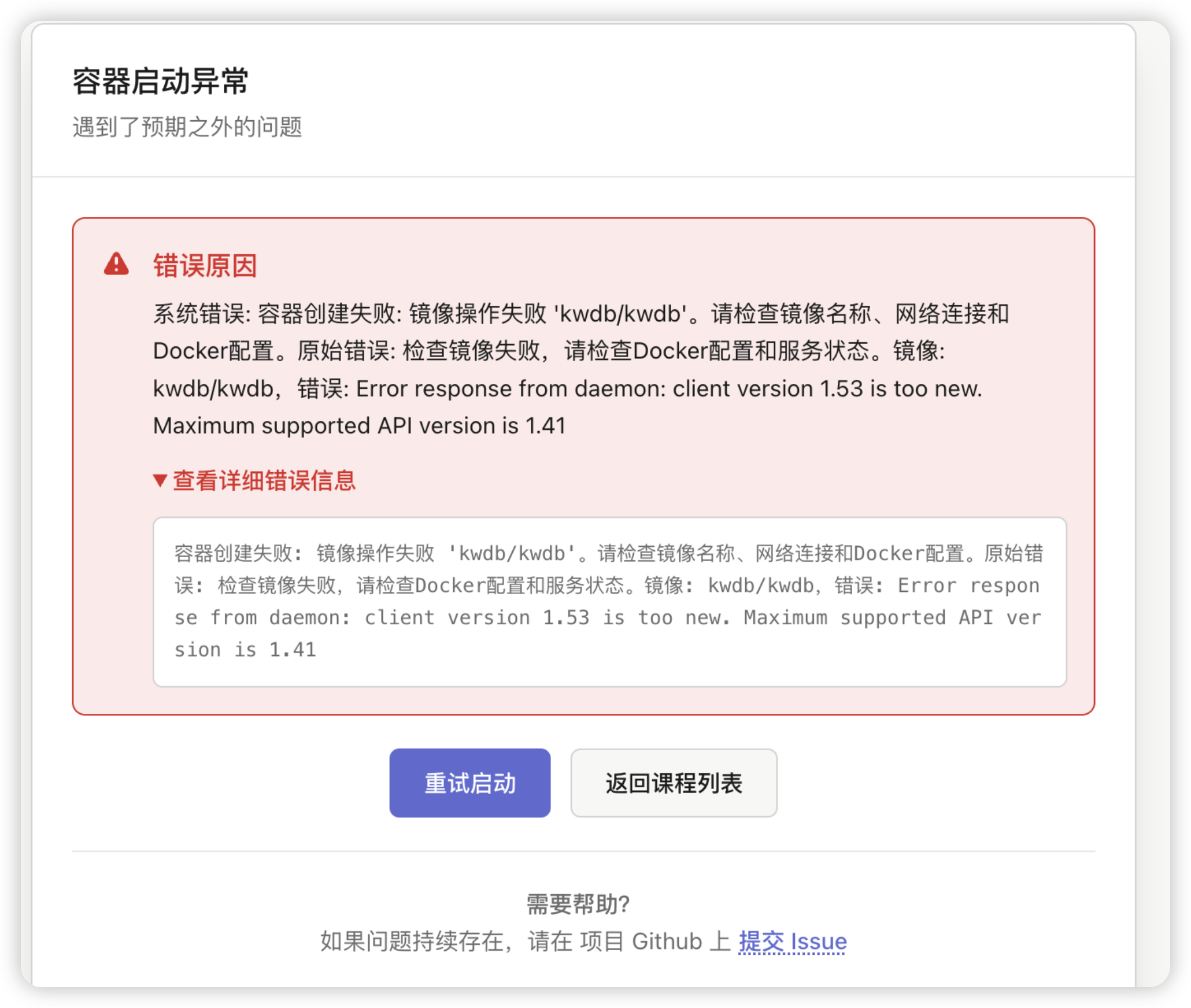
Task: Click the 重试启动 button
Action: (x=469, y=783)
